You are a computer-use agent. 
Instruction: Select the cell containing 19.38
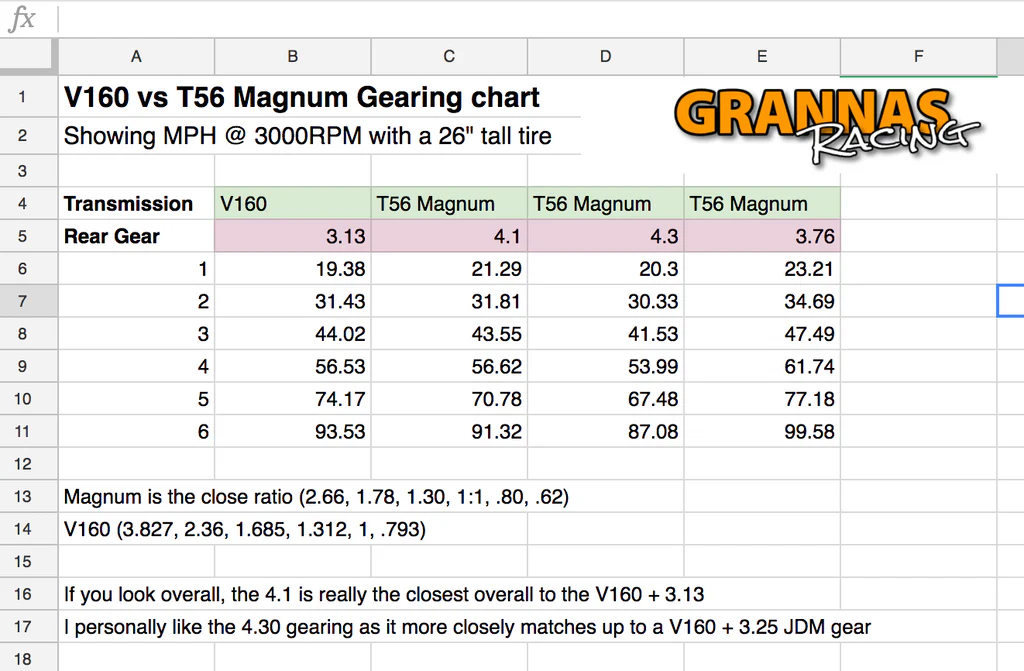pos(293,269)
